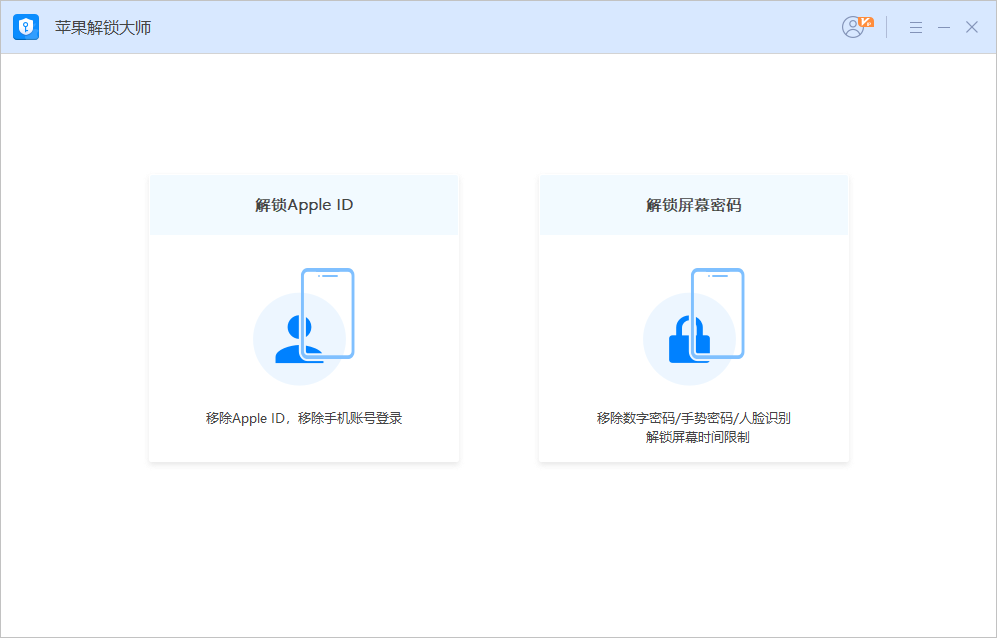Screen dimensions: 997x638
Task: Click the orange VIP badge
Action: 866,21
